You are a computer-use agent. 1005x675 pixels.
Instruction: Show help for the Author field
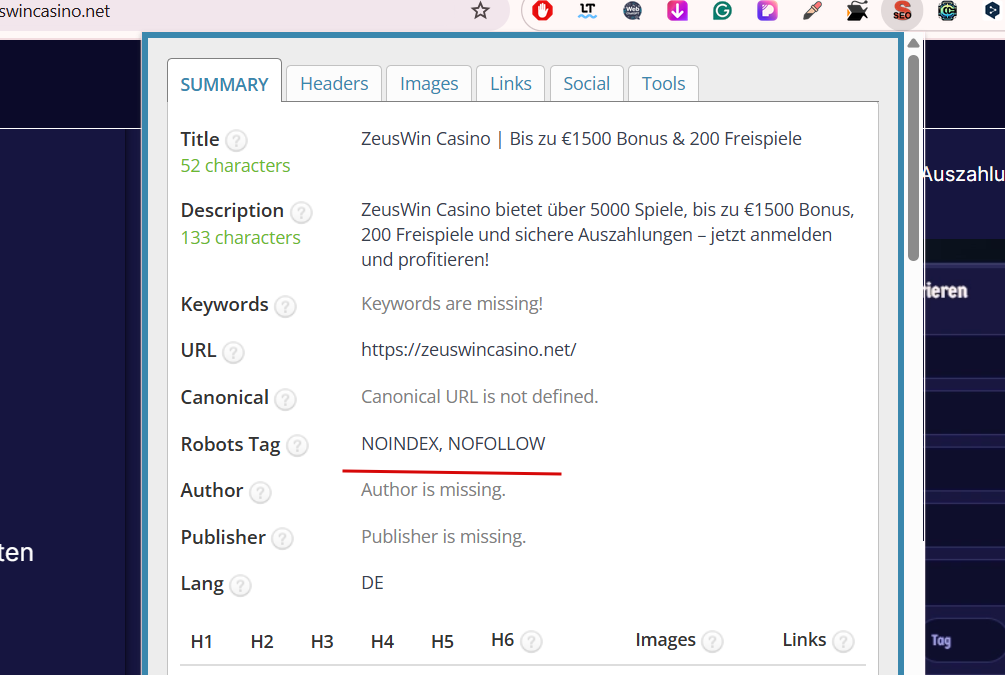[x=260, y=492]
